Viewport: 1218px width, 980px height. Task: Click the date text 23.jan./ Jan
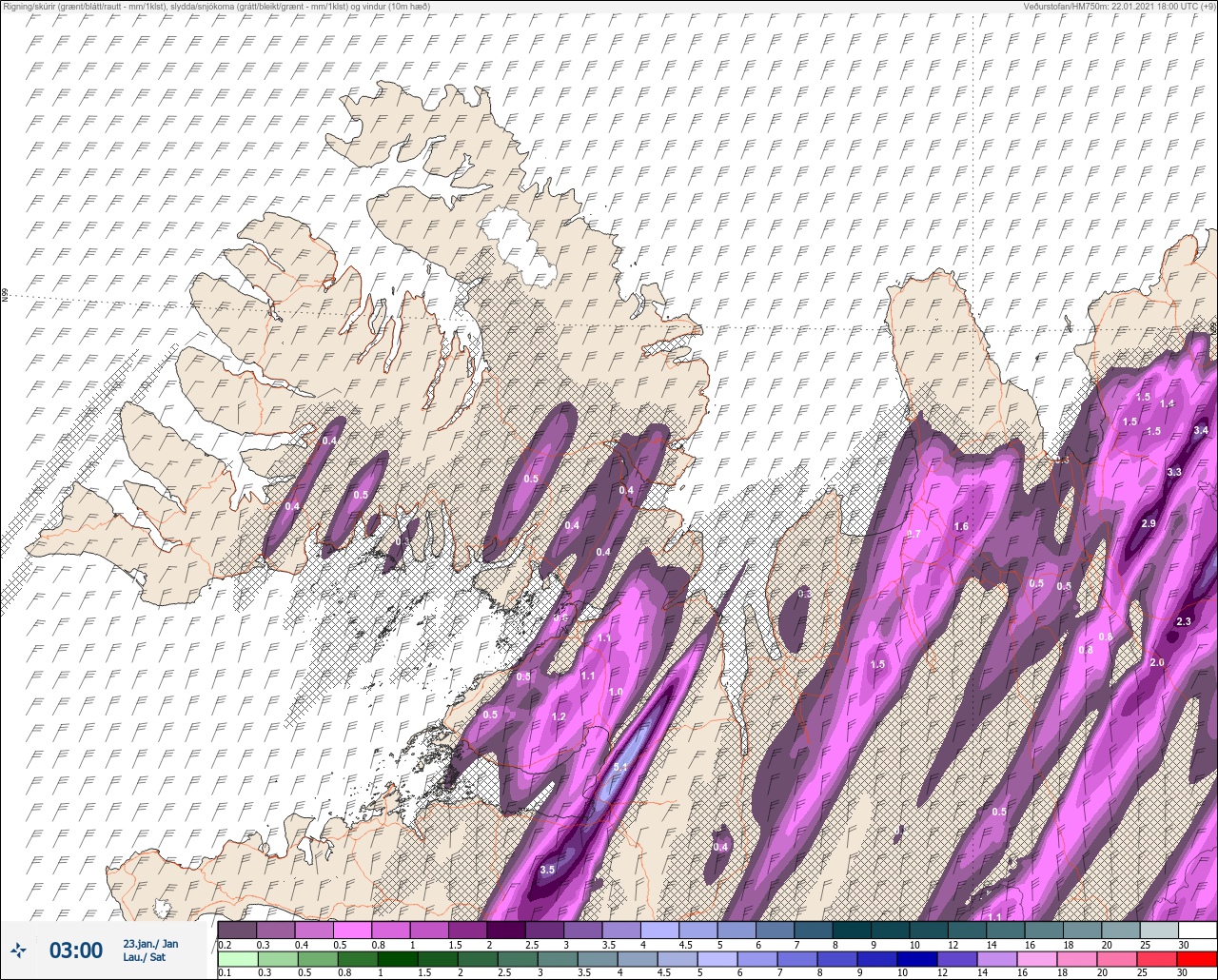(x=150, y=943)
